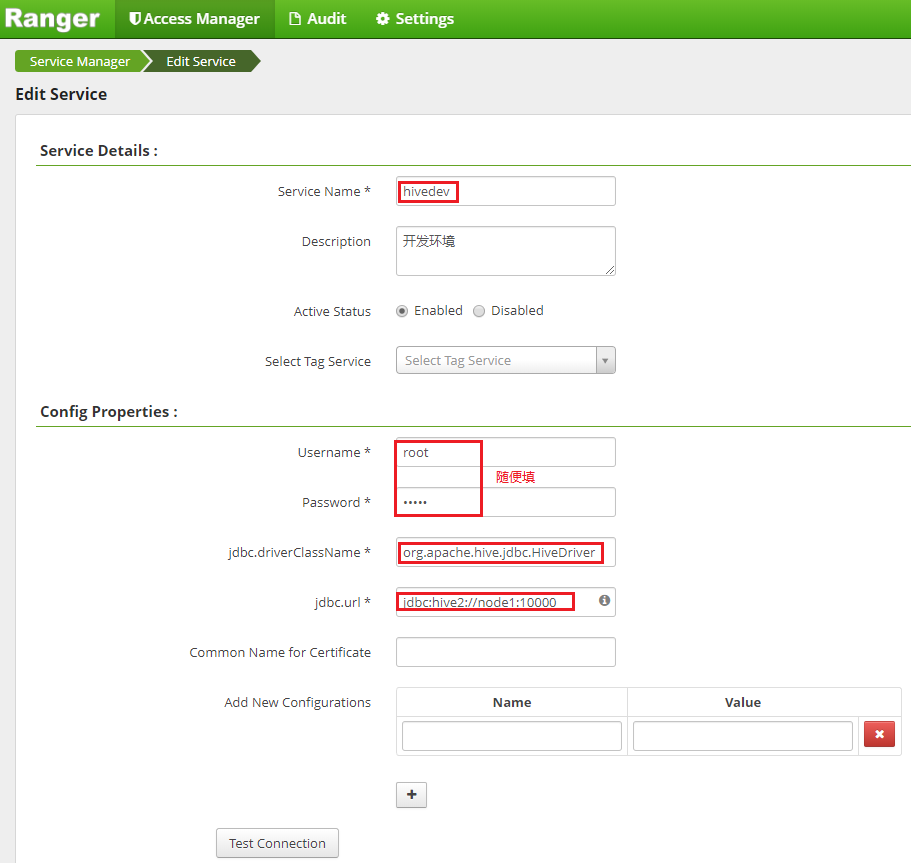911x863 pixels.
Task: Select the Enabled radio button
Action: coord(402,311)
